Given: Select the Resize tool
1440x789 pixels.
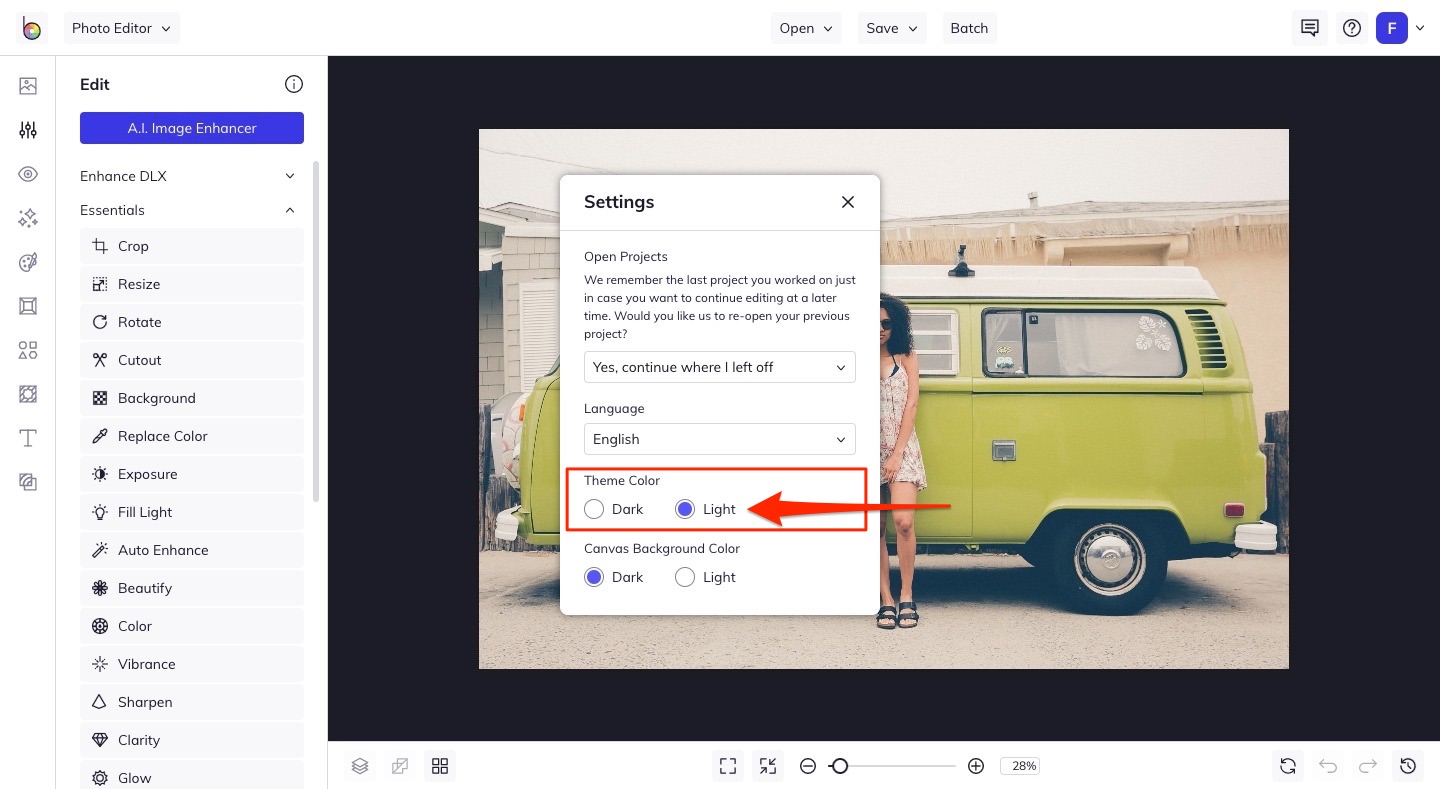Looking at the screenshot, I should (192, 284).
